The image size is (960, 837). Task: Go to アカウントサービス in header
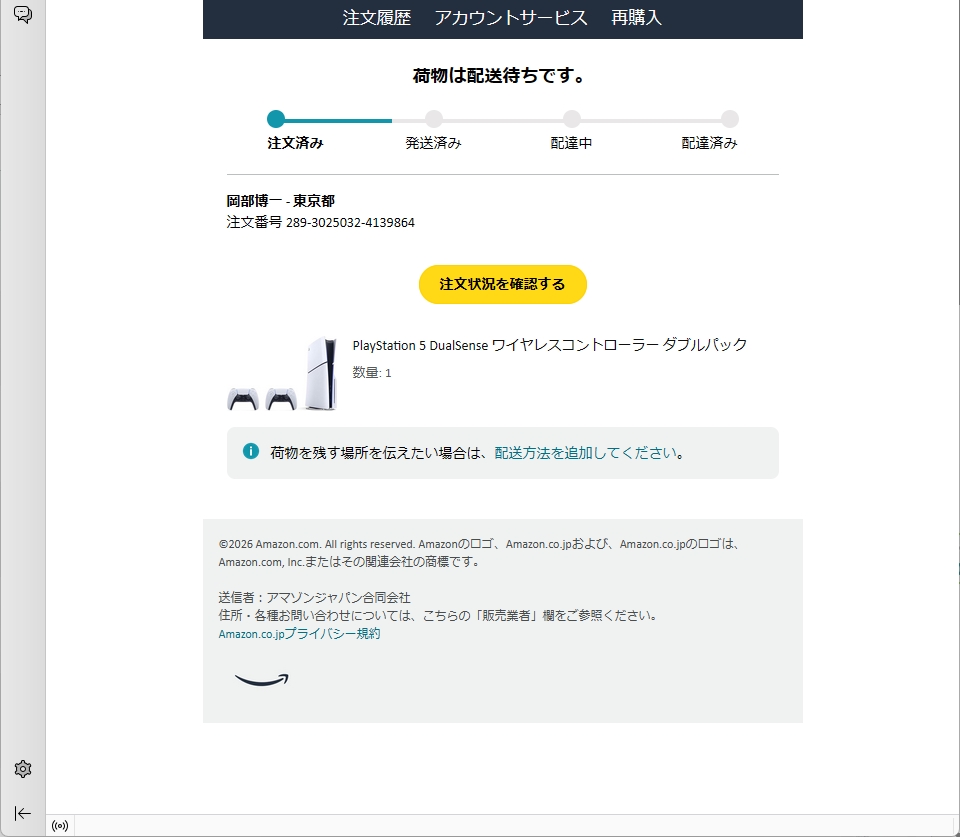coord(511,18)
